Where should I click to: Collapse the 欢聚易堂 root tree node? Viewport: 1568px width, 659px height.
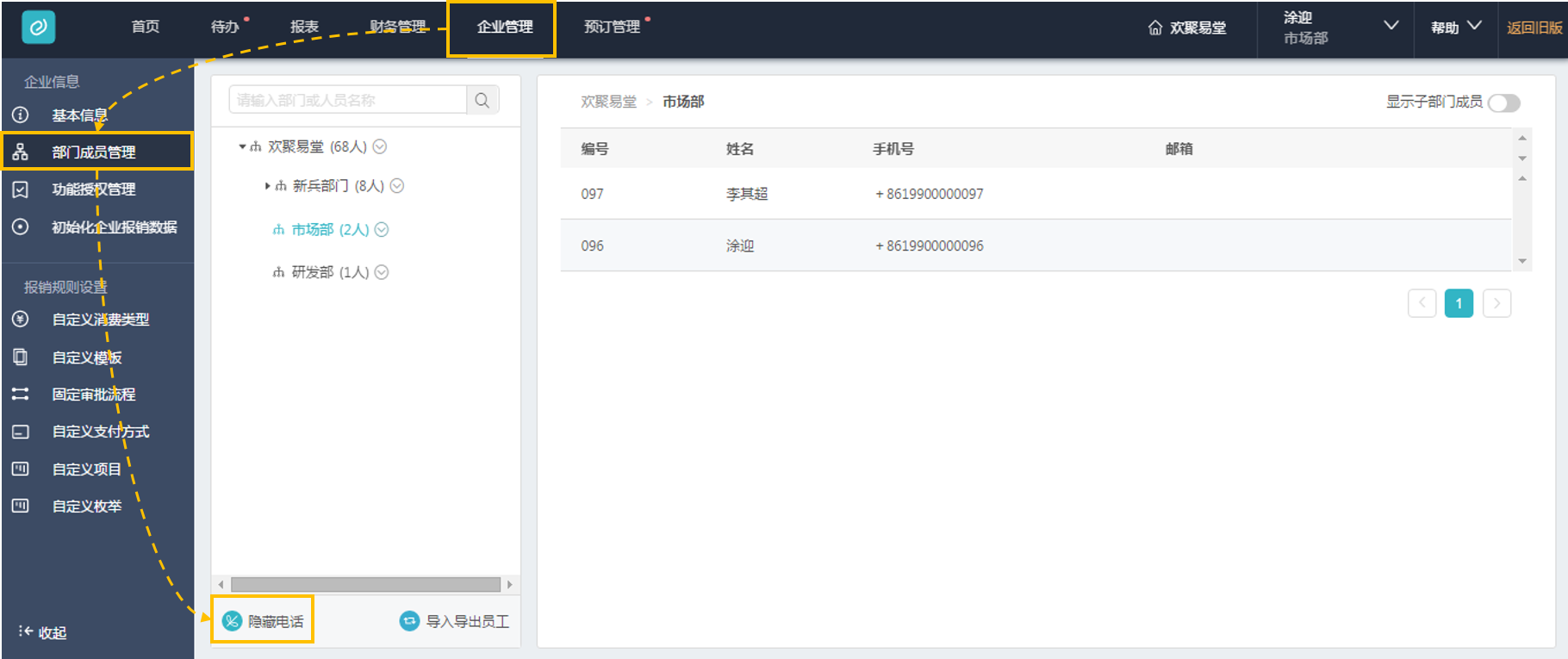(243, 146)
